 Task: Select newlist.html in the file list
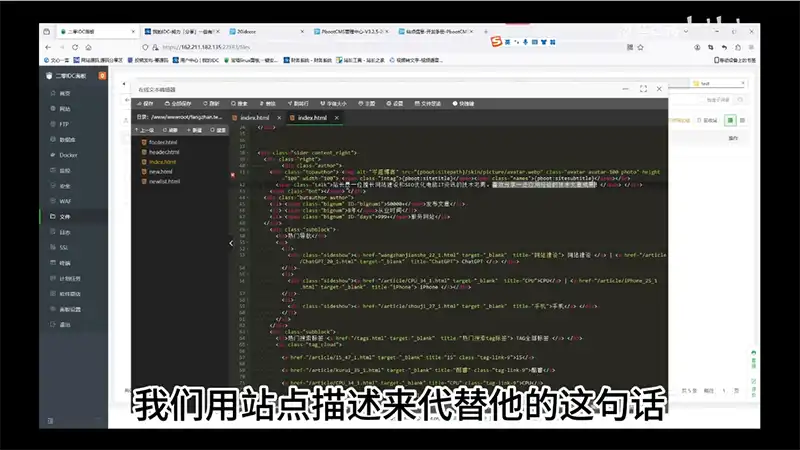tap(165, 181)
